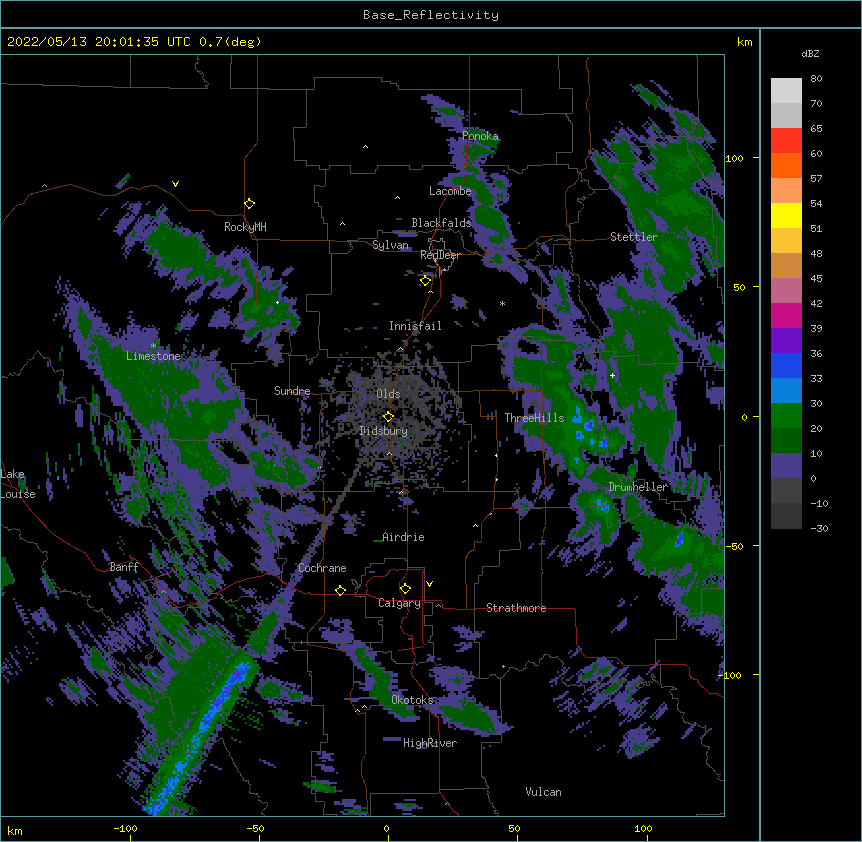862x842 pixels.
Task: Select the Ponoka label
Action: tap(480, 136)
